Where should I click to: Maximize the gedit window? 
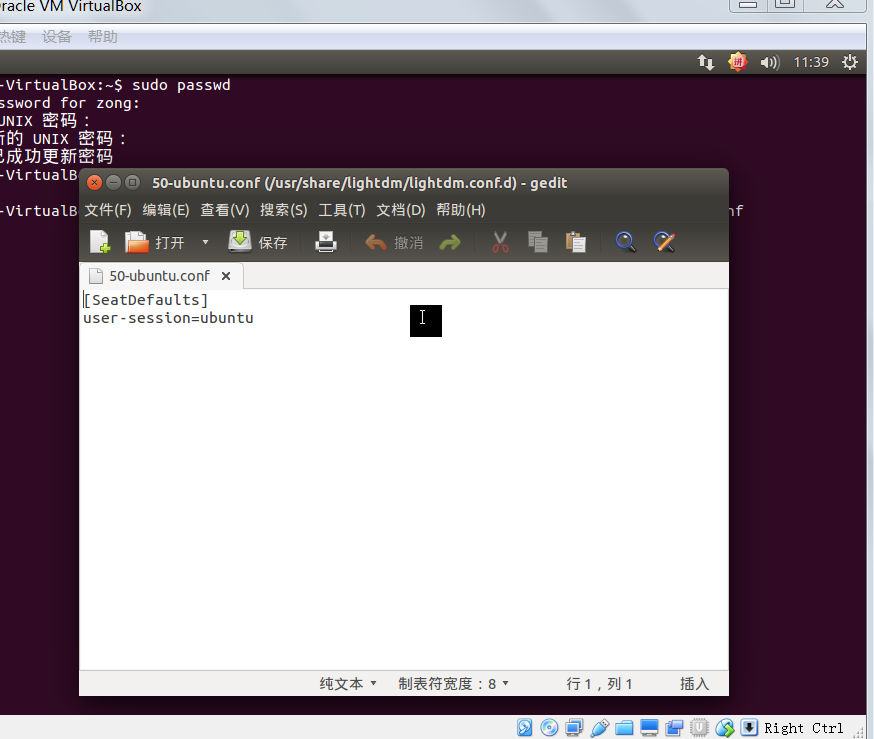132,182
